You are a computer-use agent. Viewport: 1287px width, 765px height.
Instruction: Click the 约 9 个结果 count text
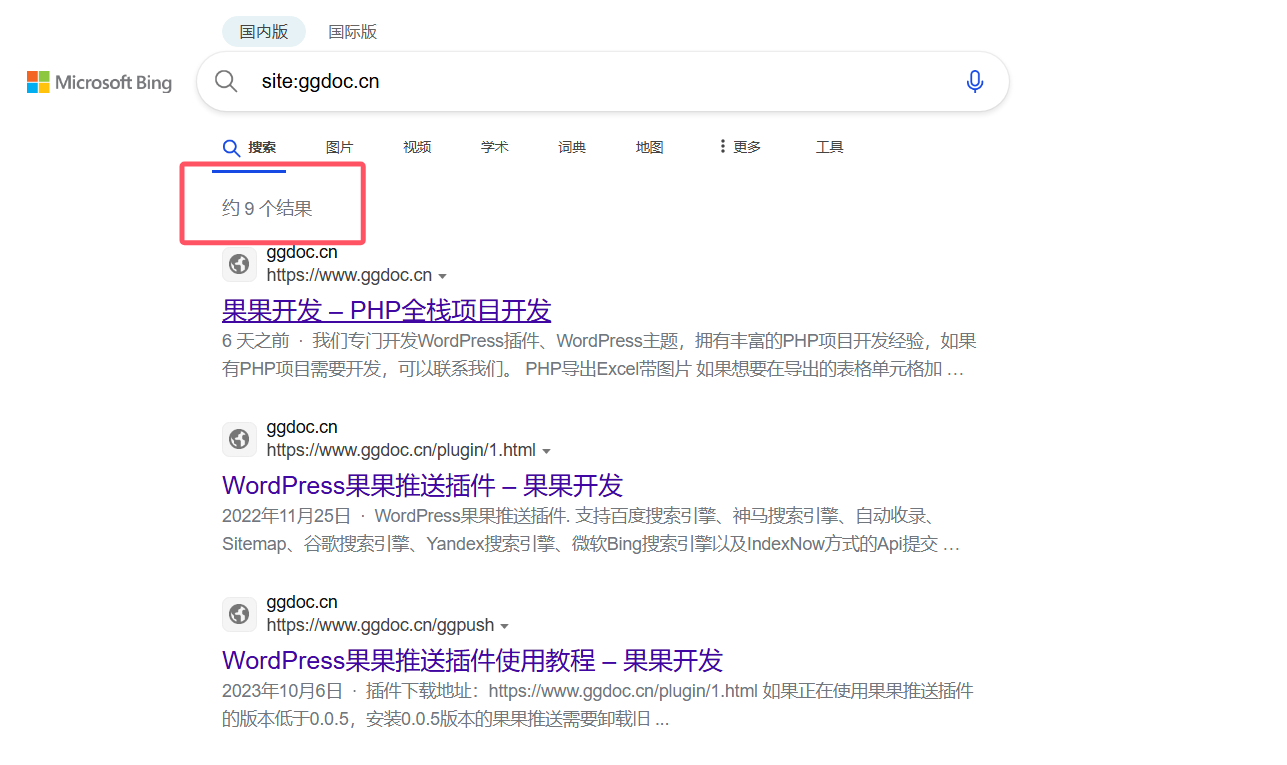(x=267, y=208)
